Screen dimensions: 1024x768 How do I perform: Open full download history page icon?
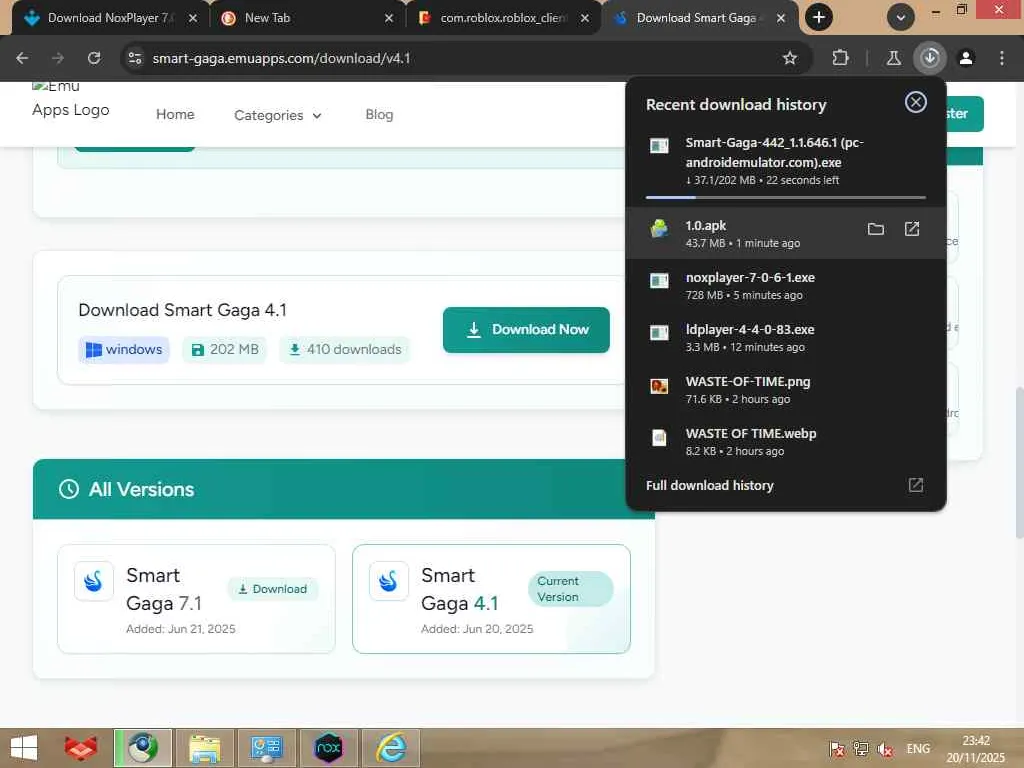(x=916, y=485)
